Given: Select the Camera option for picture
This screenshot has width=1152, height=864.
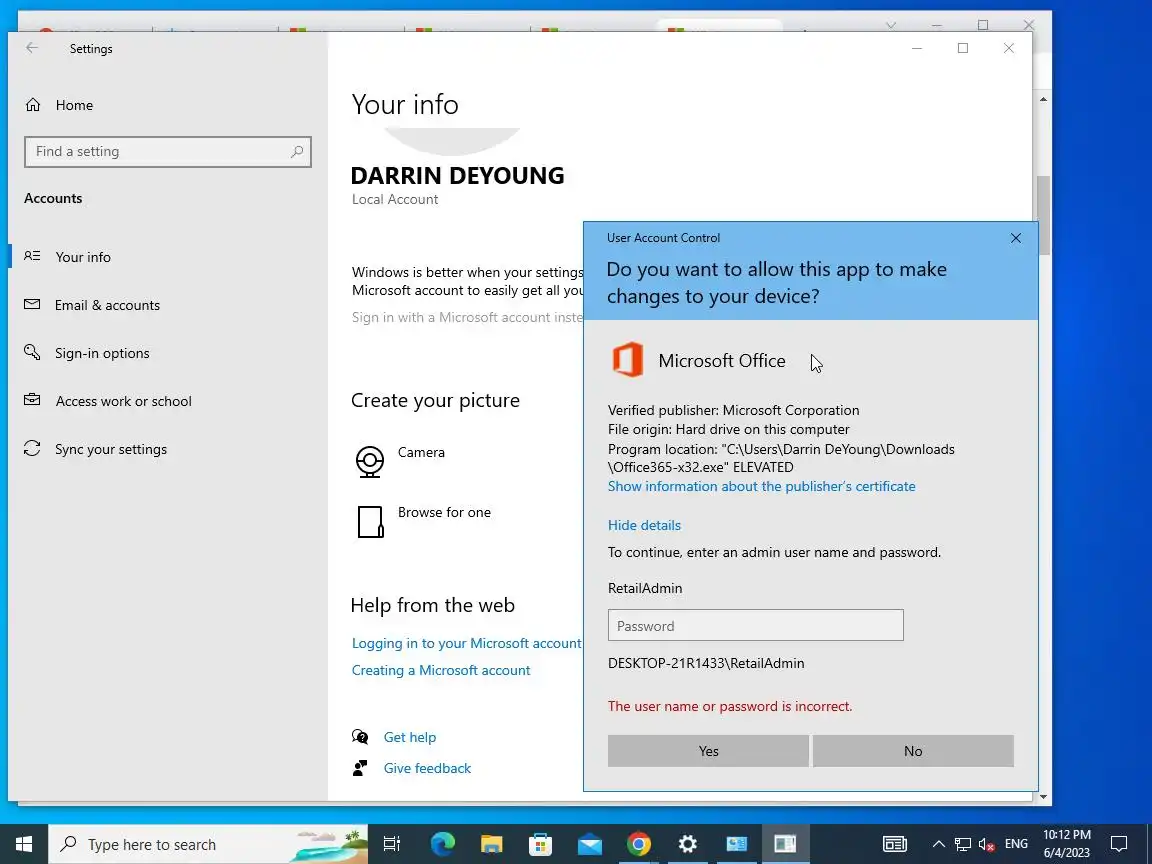Looking at the screenshot, I should tap(400, 462).
